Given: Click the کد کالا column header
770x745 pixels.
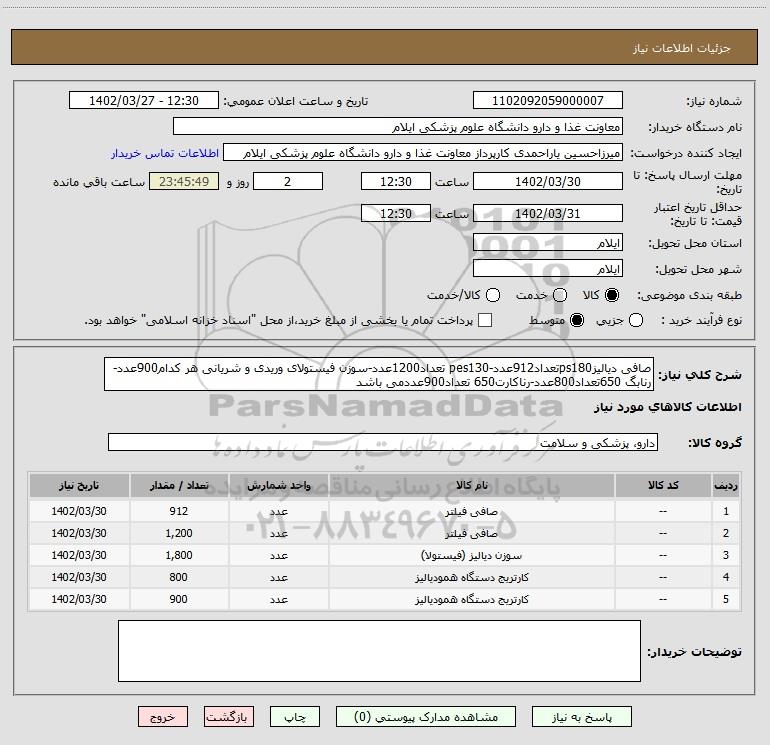Looking at the screenshot, I should tap(663, 485).
